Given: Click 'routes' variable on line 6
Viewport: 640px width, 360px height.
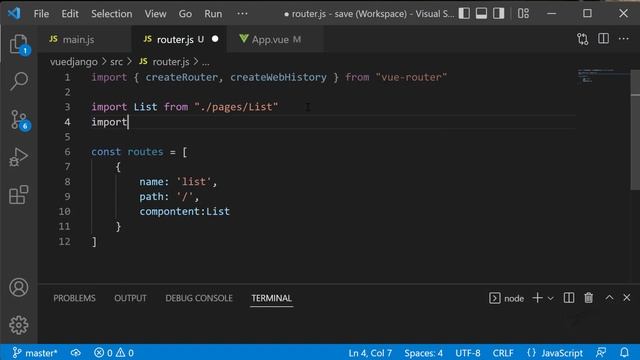Looking at the screenshot, I should pyautogui.click(x=145, y=152).
